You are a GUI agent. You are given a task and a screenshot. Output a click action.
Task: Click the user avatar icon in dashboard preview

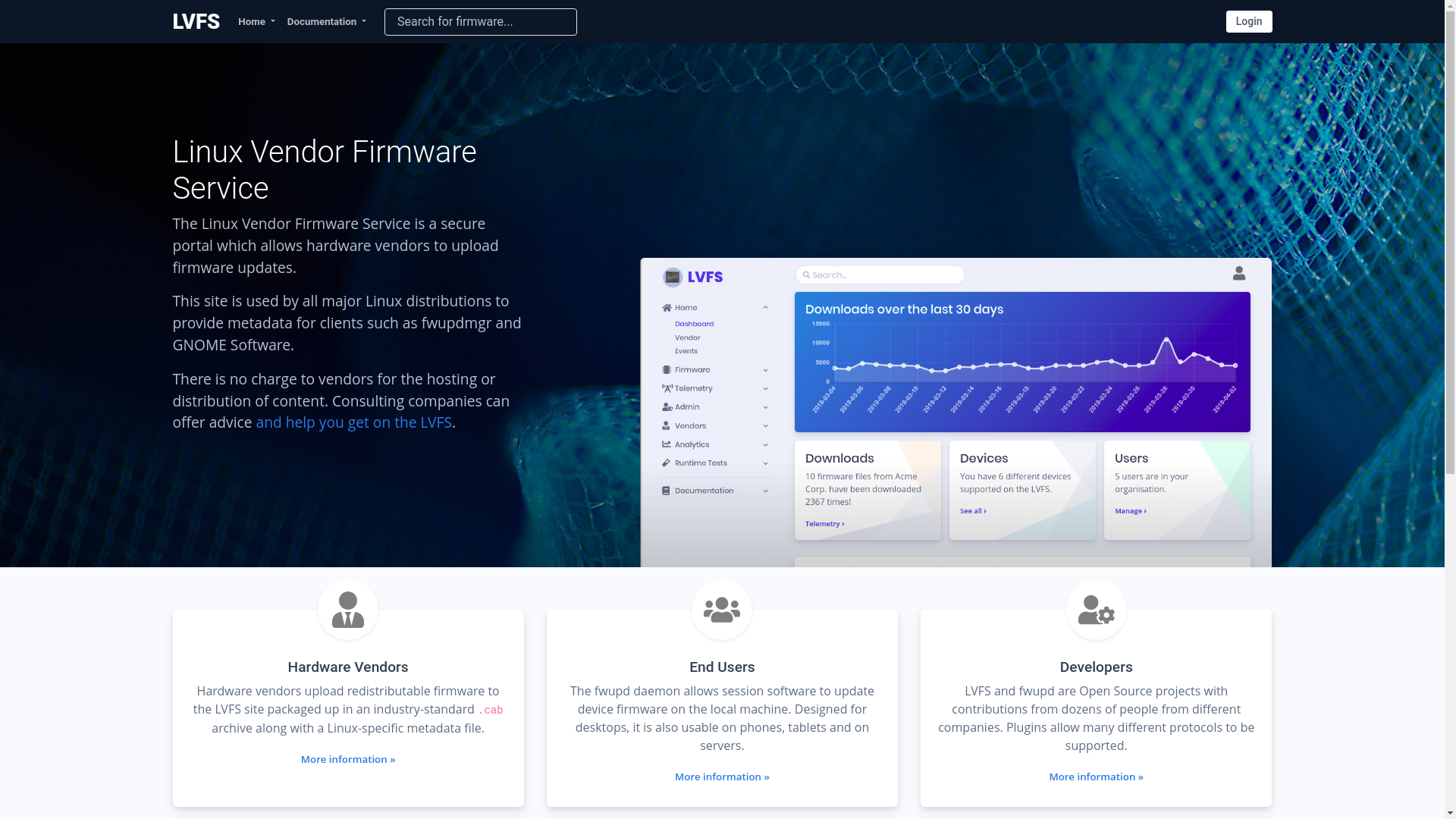1239,273
